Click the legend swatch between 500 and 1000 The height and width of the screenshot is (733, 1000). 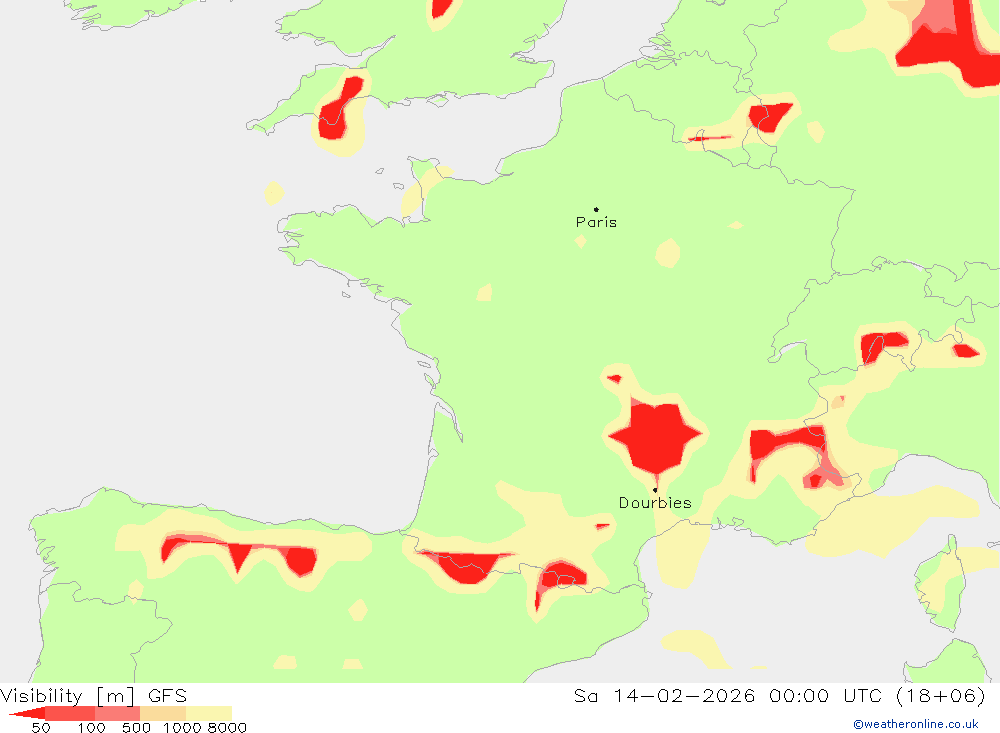pos(163,713)
